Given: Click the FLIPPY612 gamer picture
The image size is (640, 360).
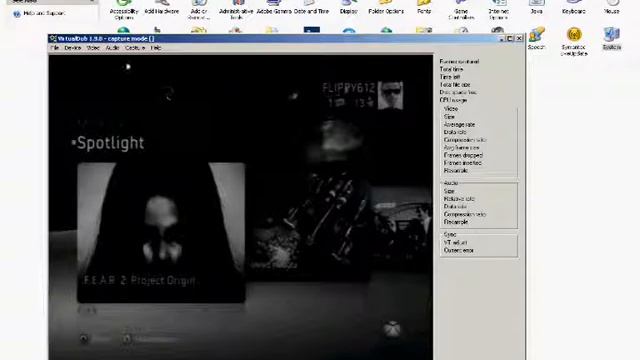Looking at the screenshot, I should (x=390, y=95).
